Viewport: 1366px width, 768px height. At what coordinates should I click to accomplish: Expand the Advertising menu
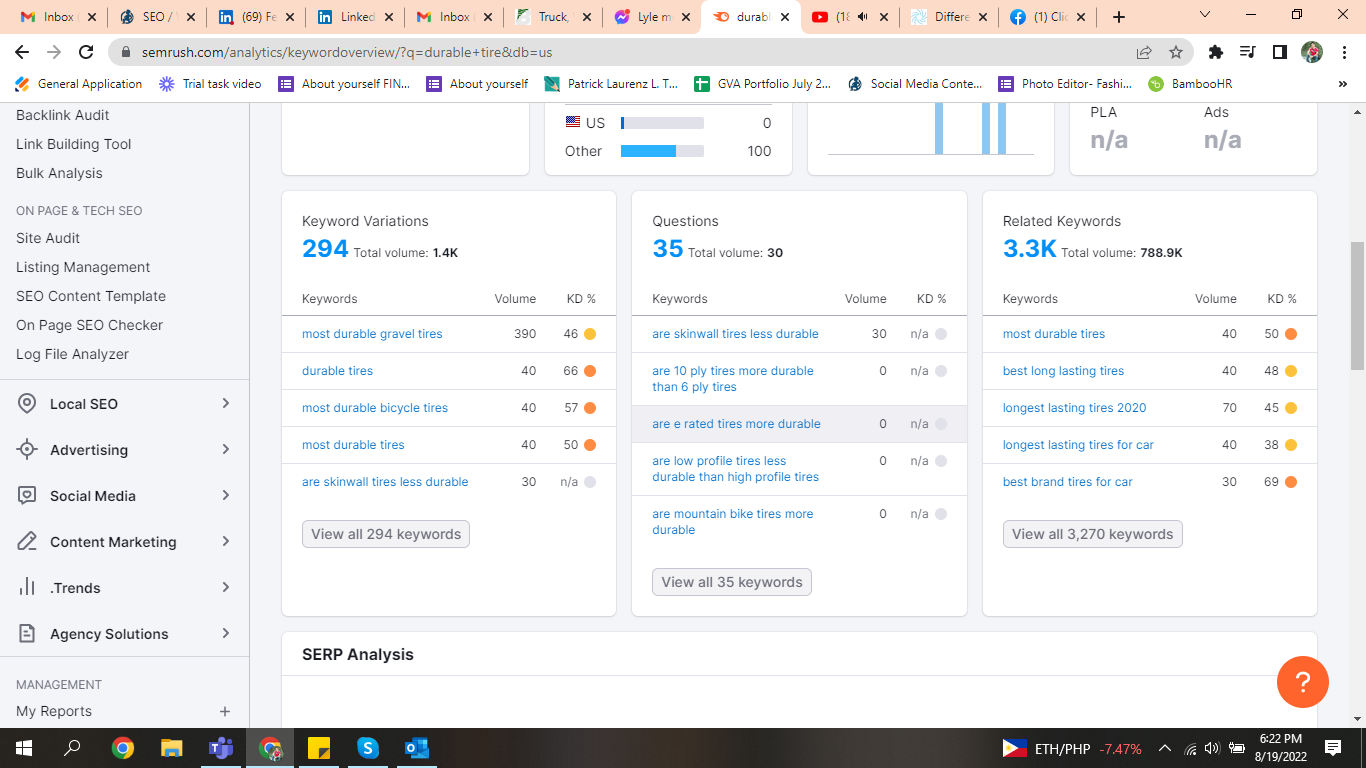[226, 450]
